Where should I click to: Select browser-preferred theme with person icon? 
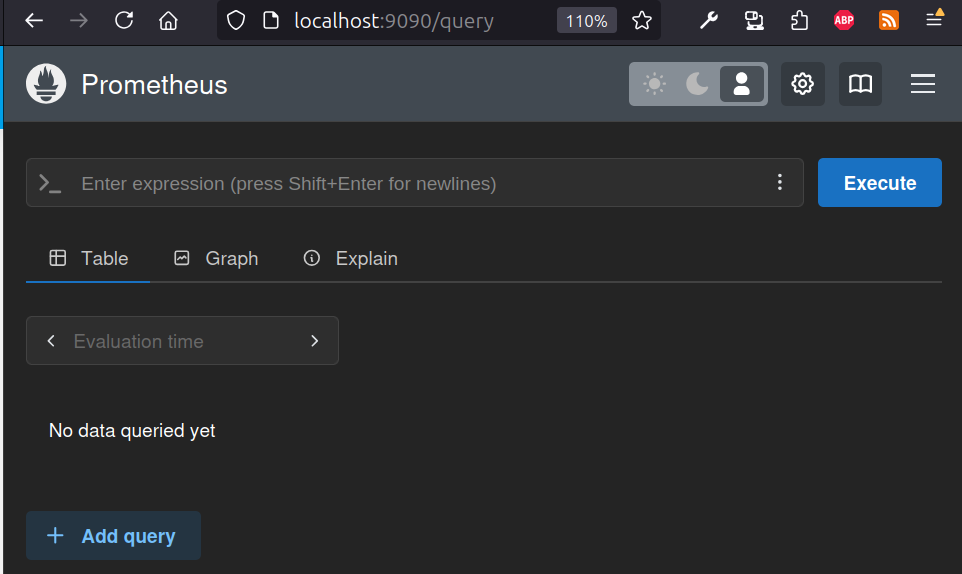pos(742,84)
